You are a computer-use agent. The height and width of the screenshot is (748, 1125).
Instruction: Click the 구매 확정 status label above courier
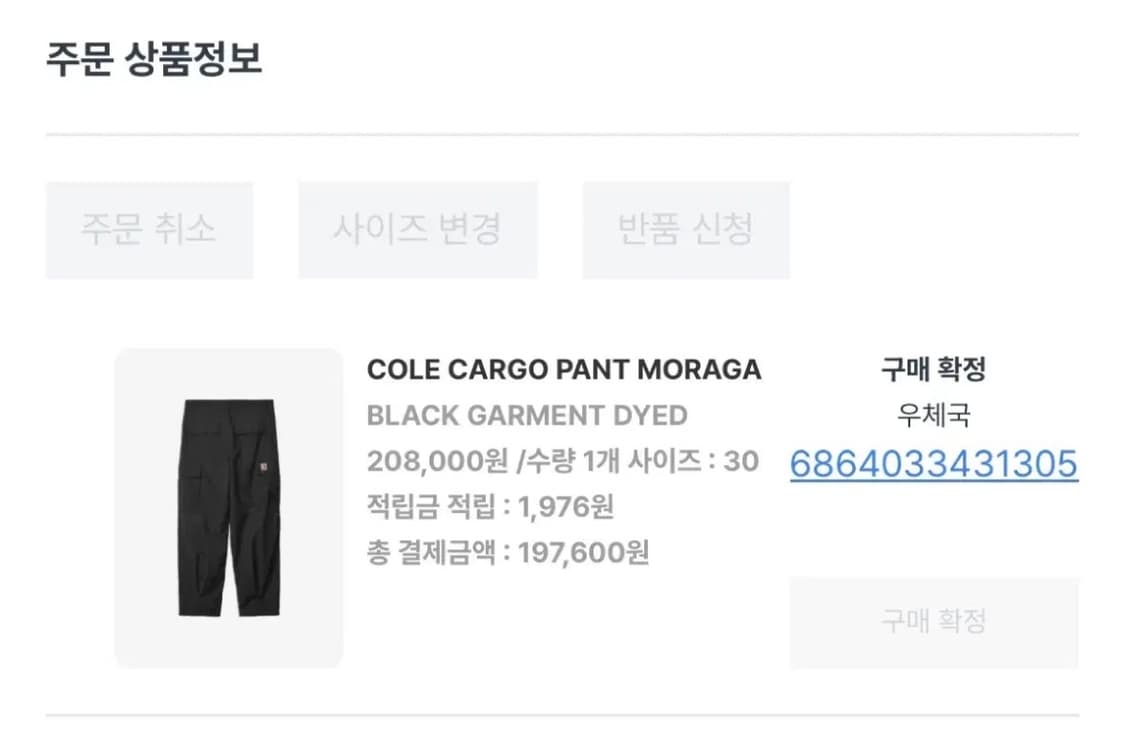[x=933, y=370]
